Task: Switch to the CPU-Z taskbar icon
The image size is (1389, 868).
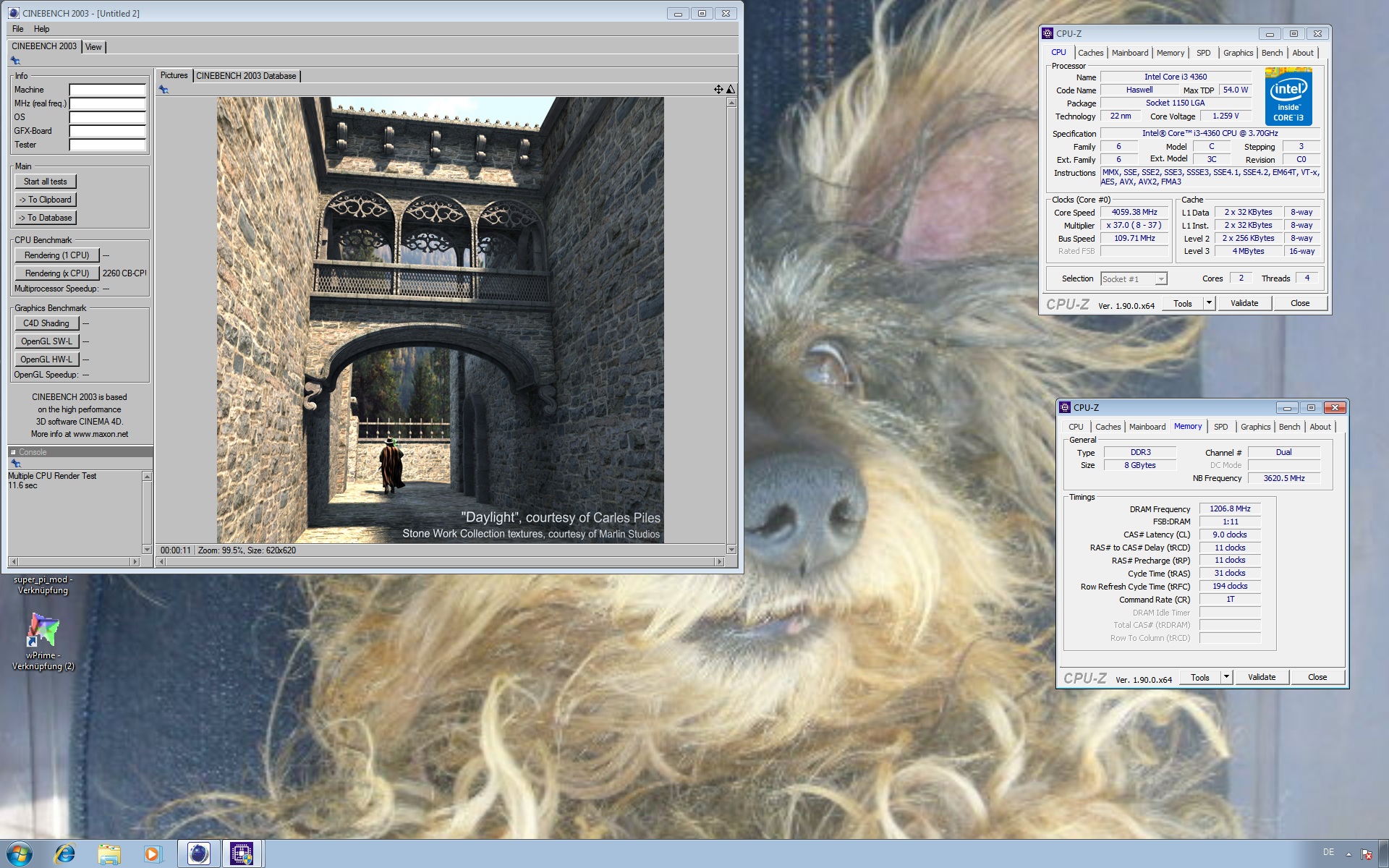Action: (x=242, y=854)
